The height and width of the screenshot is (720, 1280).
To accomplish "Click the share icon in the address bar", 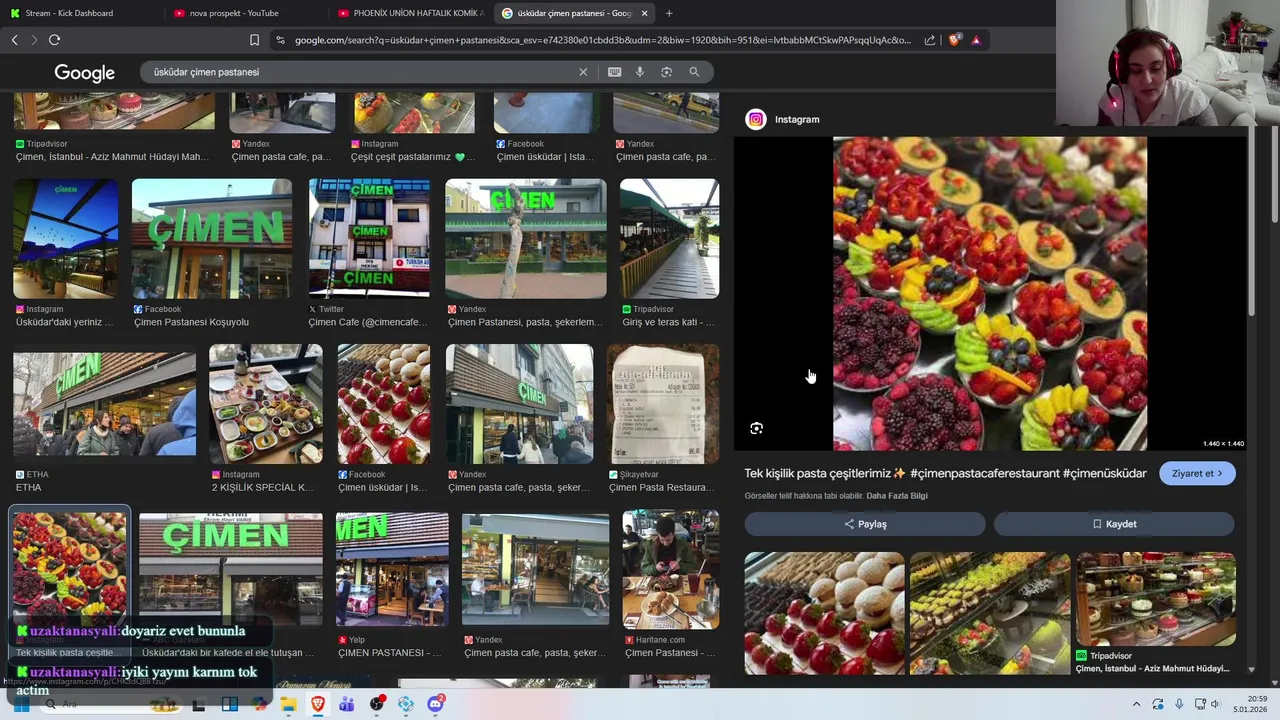I will click(x=930, y=40).
